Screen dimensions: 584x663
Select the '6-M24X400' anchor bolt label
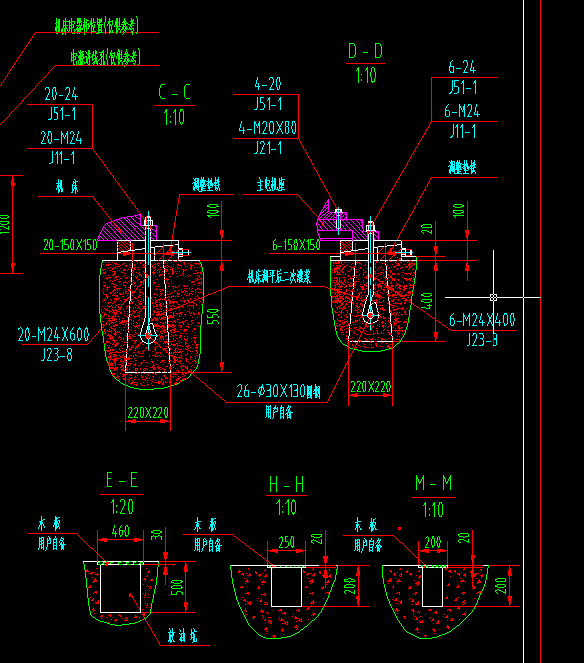[482, 320]
